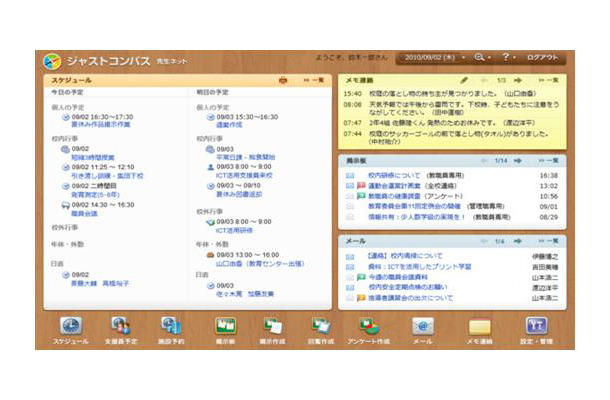Open 教職員の健康調査 survey bulletin link
Image resolution: width=610 pixels, height=400 pixels.
coord(394,196)
